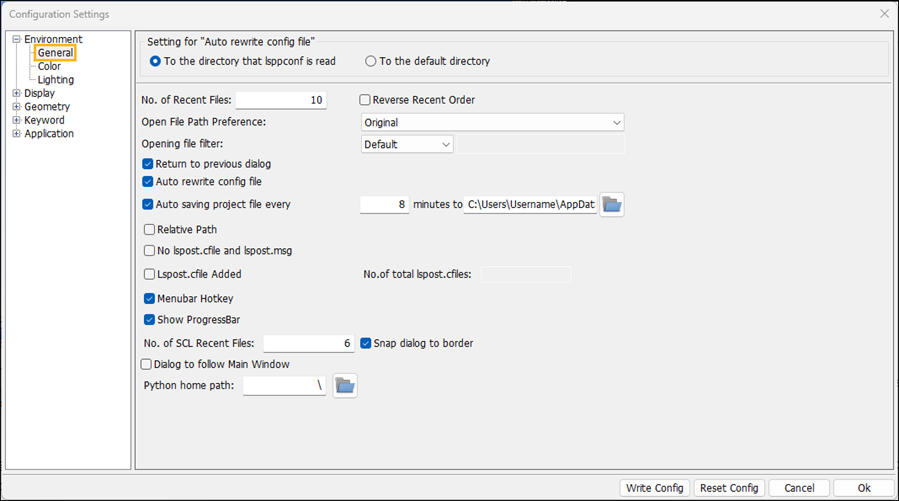The height and width of the screenshot is (501, 899).
Task: Expand the Keyword tree node
Action: tap(16, 120)
